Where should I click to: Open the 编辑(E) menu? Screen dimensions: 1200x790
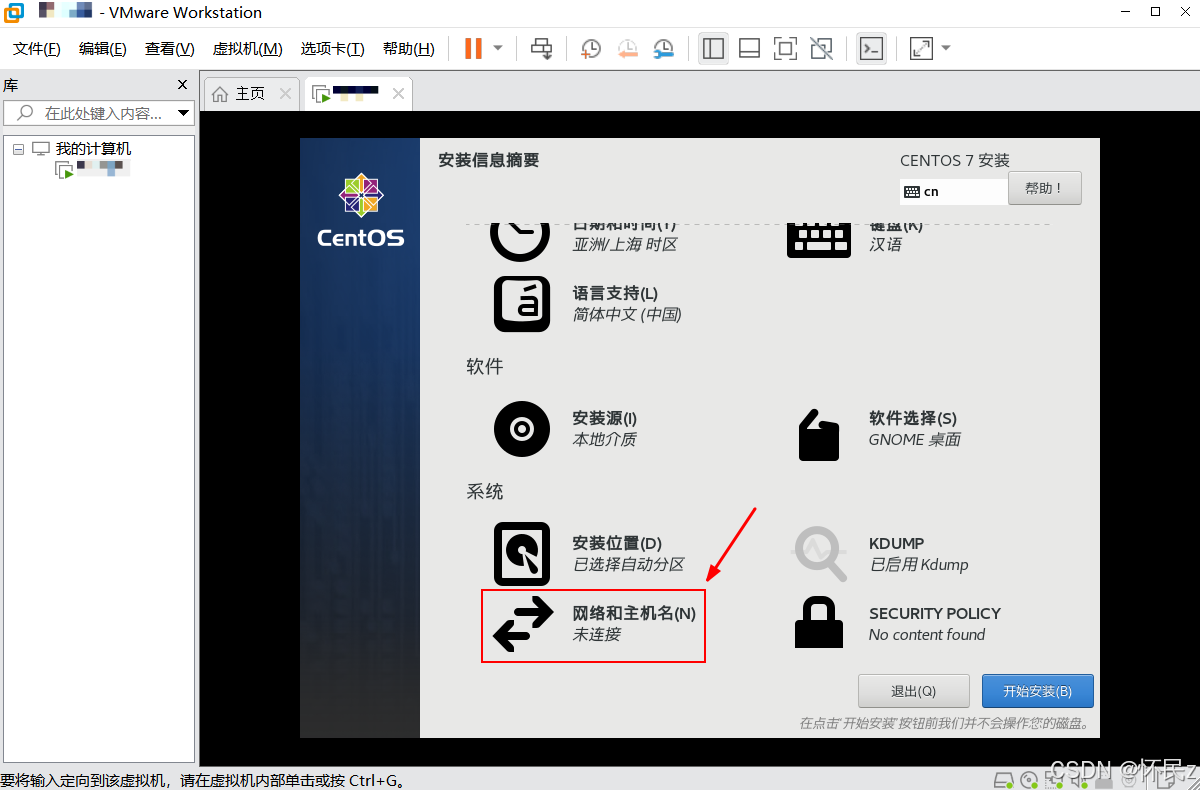pos(103,49)
